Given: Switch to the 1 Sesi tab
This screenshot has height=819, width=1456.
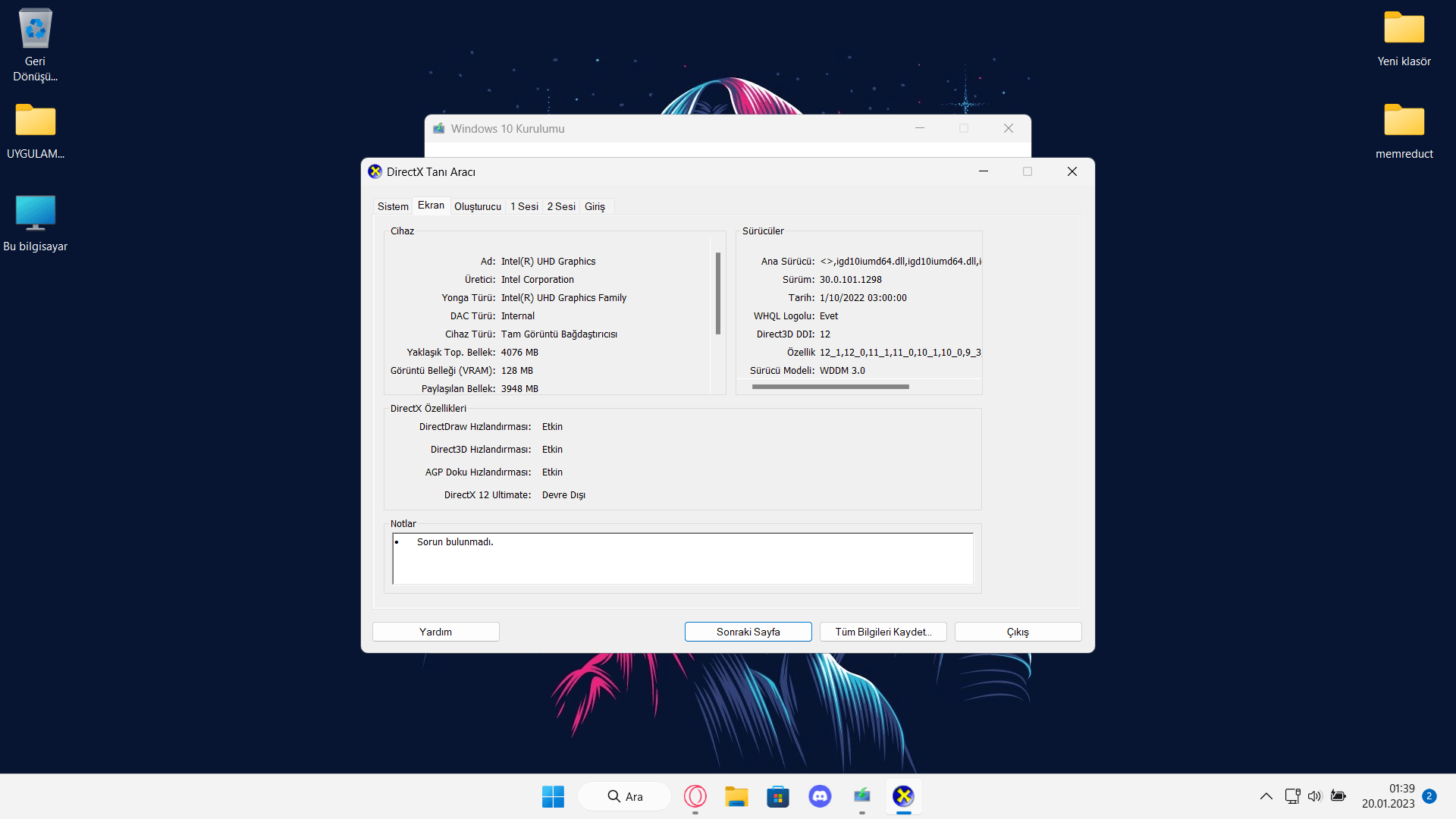Looking at the screenshot, I should coord(524,206).
